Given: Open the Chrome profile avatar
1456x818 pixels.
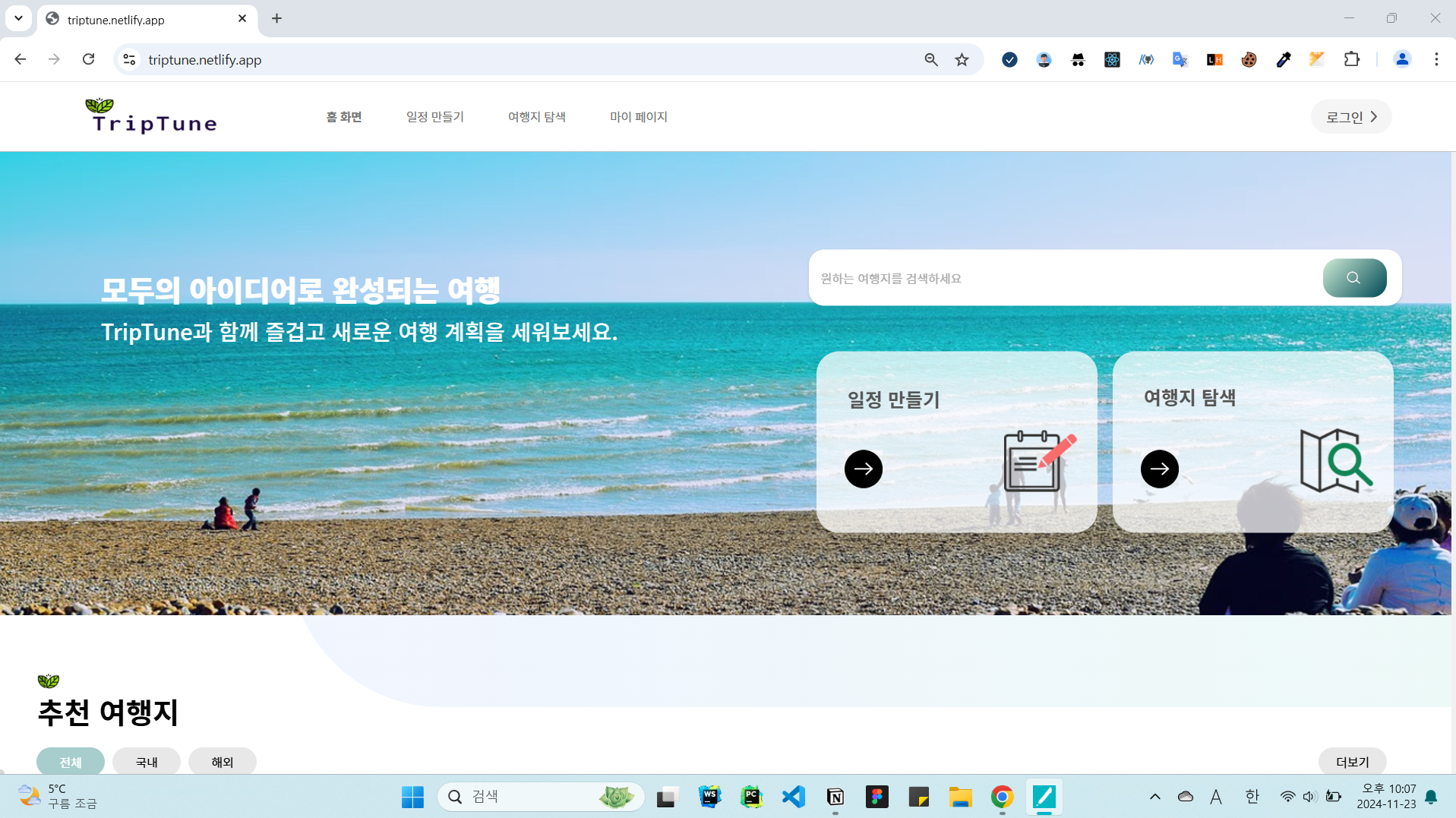Looking at the screenshot, I should pos(1401,59).
